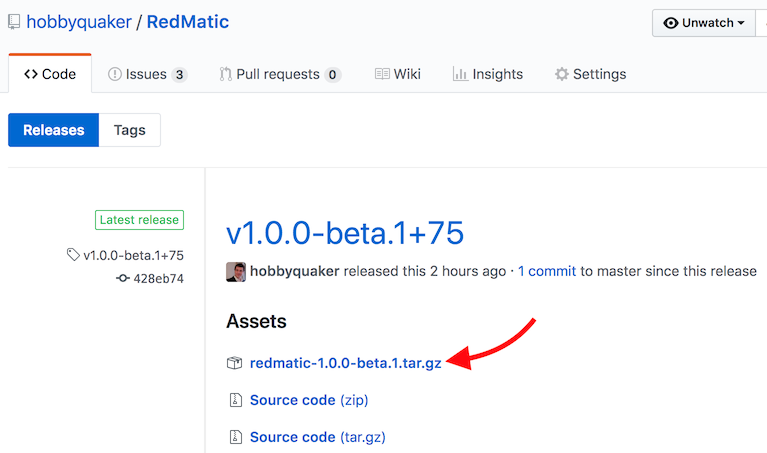Click hobbyquaker's avatar thumbnail
The image size is (767, 453).
[x=236, y=272]
